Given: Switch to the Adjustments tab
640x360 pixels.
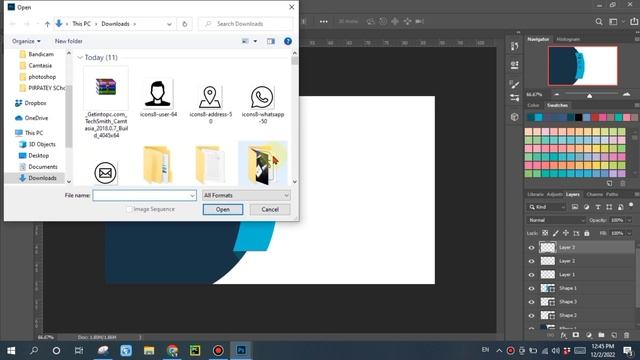Looking at the screenshot, I should (x=555, y=194).
